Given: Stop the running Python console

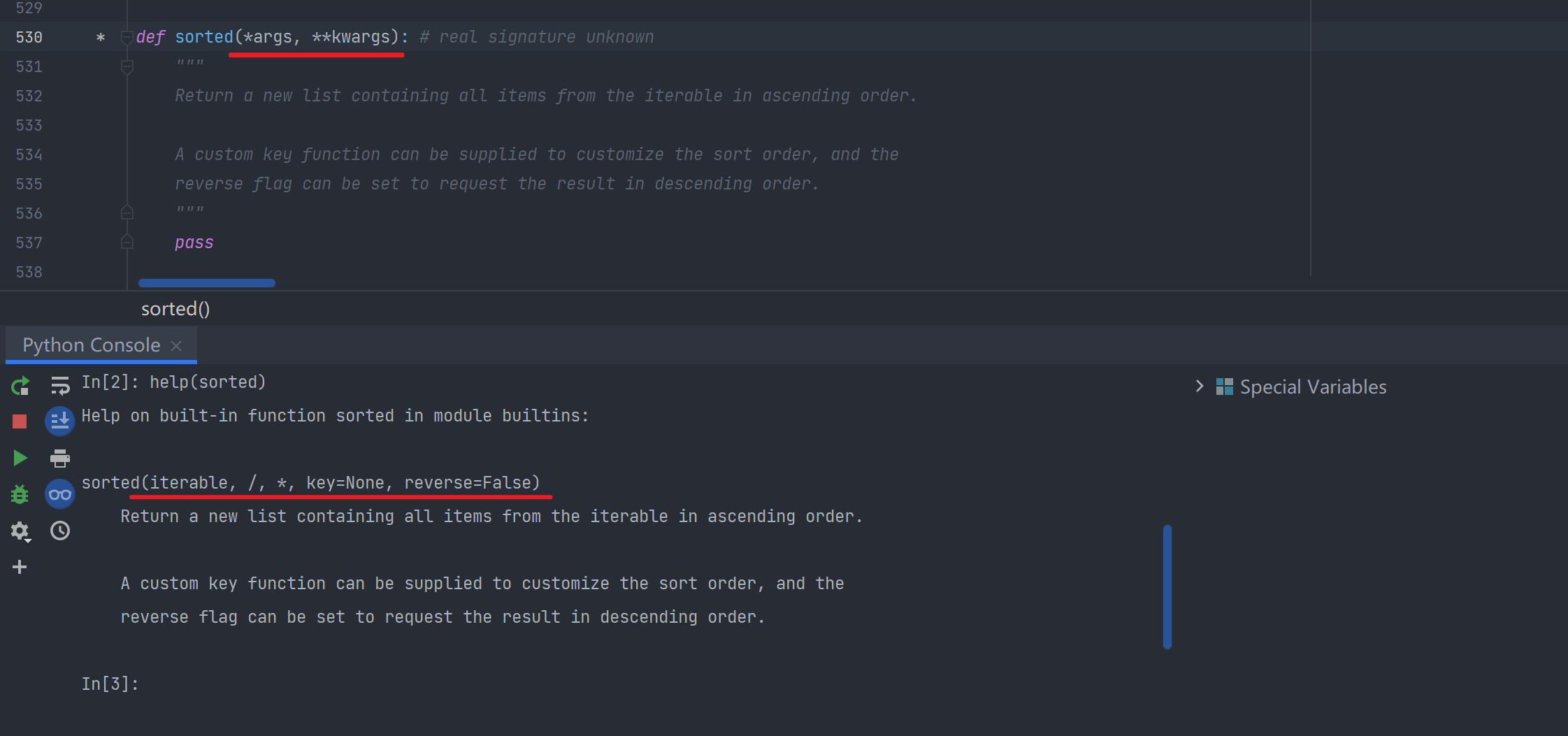Looking at the screenshot, I should tap(20, 421).
